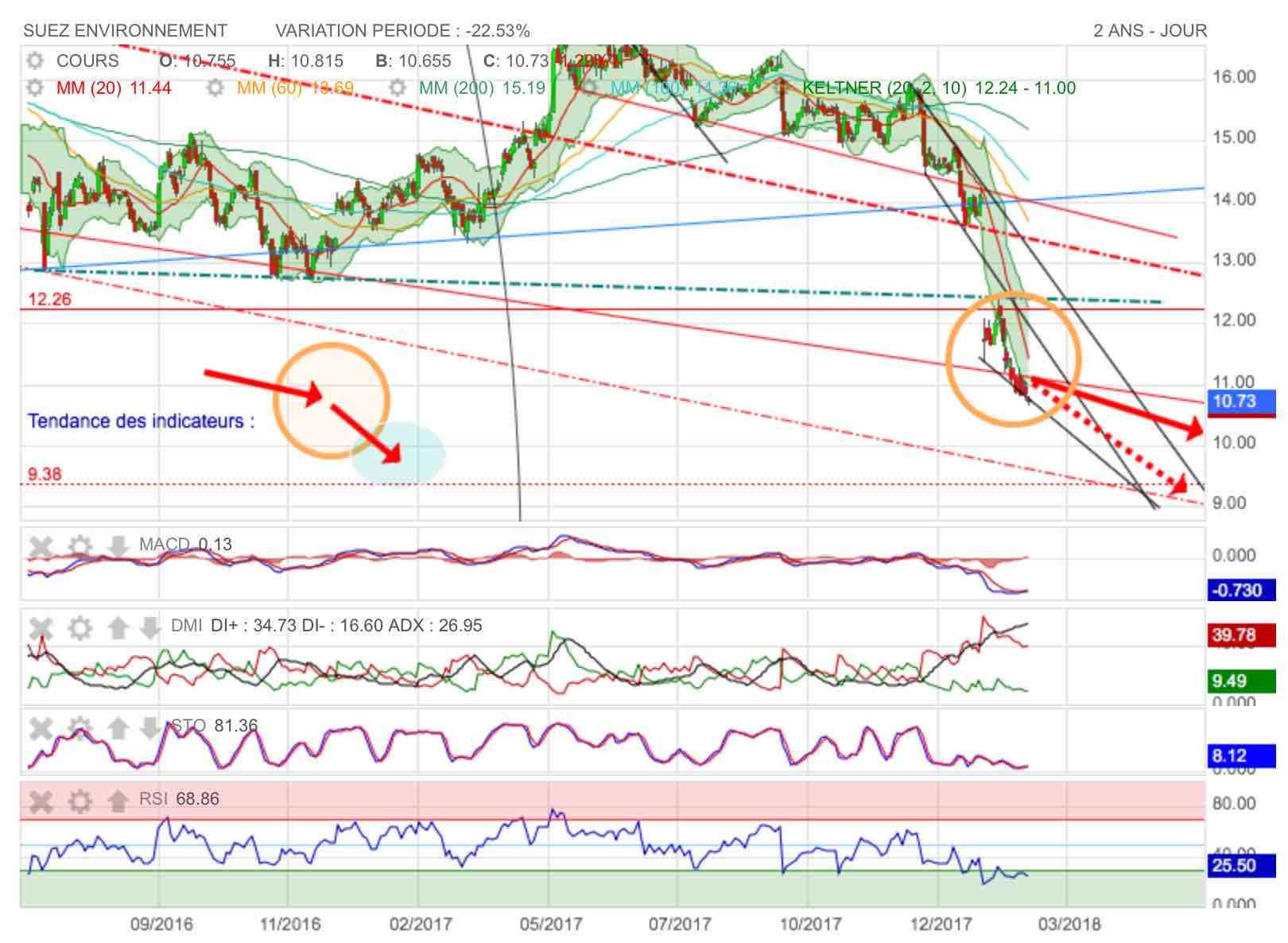Click the DMI DI+ 34.73 readout
1288x943 pixels.
pos(326,625)
